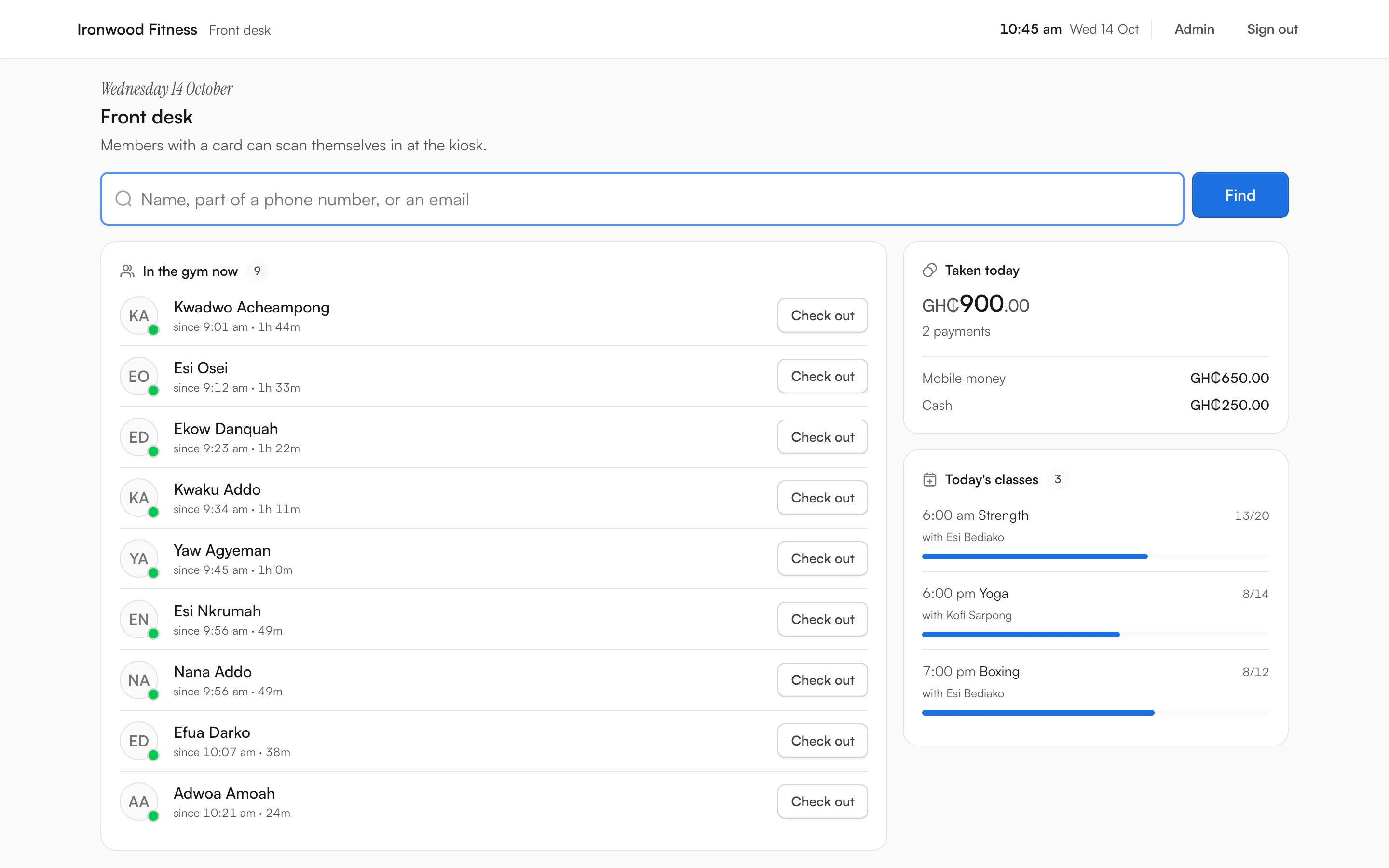Check out Kwaku Addo
Screen dimensions: 1389x868
822,498
